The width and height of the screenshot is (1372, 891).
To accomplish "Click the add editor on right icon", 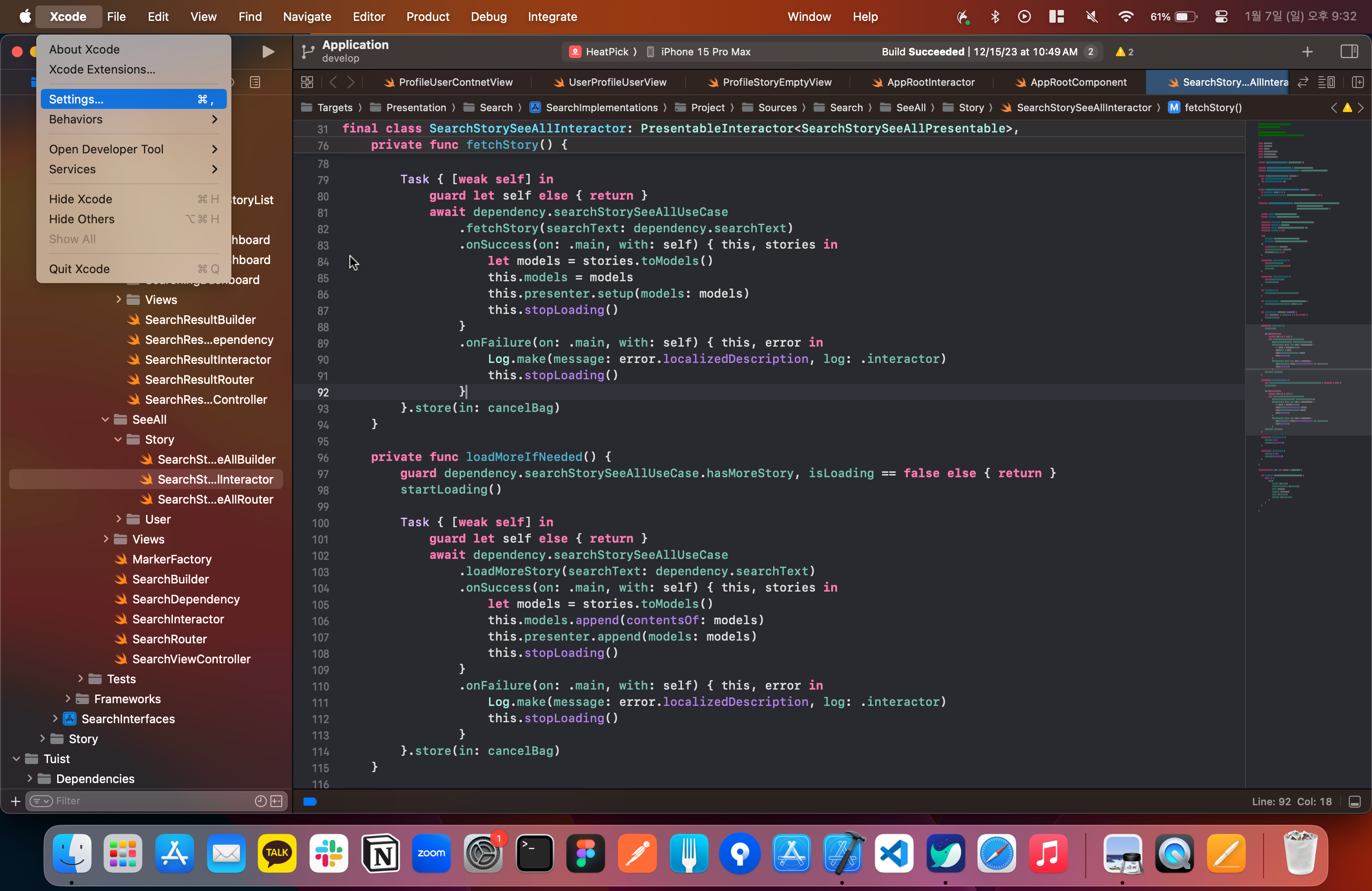I will pyautogui.click(x=1357, y=83).
